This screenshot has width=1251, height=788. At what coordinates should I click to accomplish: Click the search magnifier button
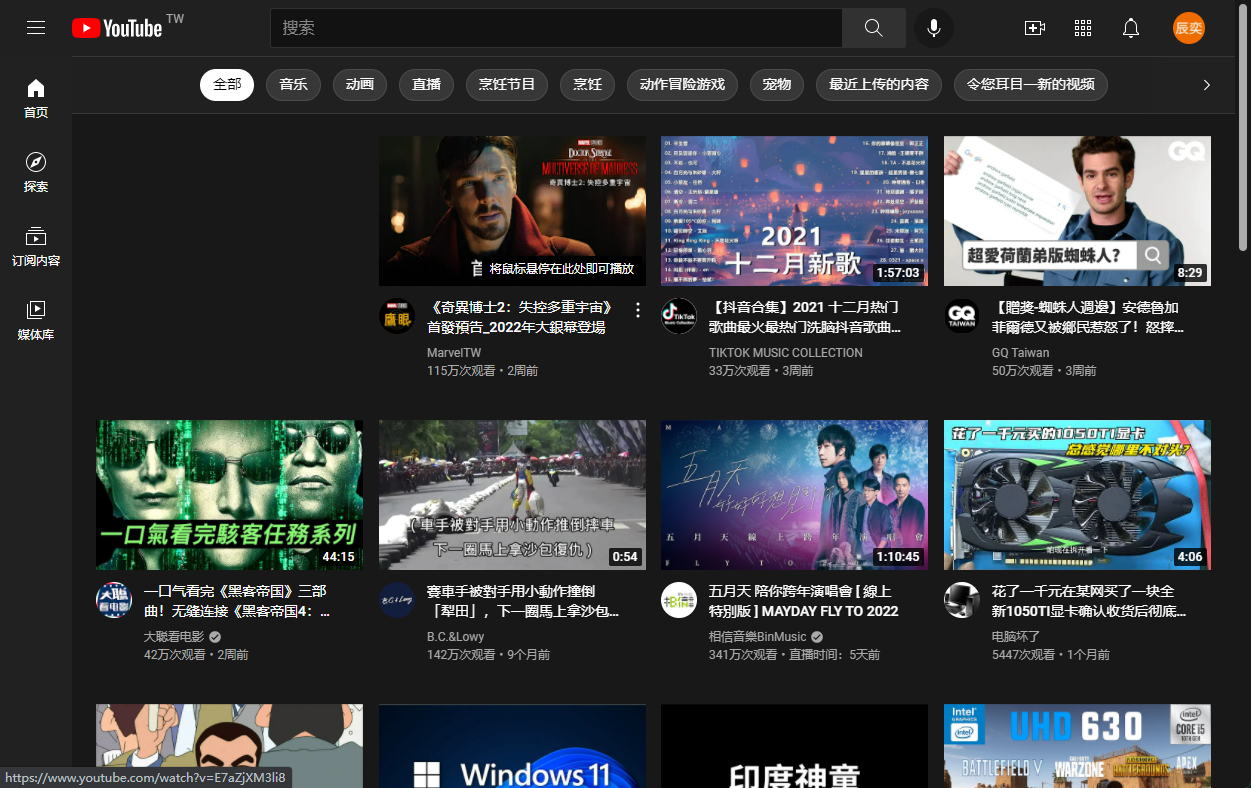(872, 27)
